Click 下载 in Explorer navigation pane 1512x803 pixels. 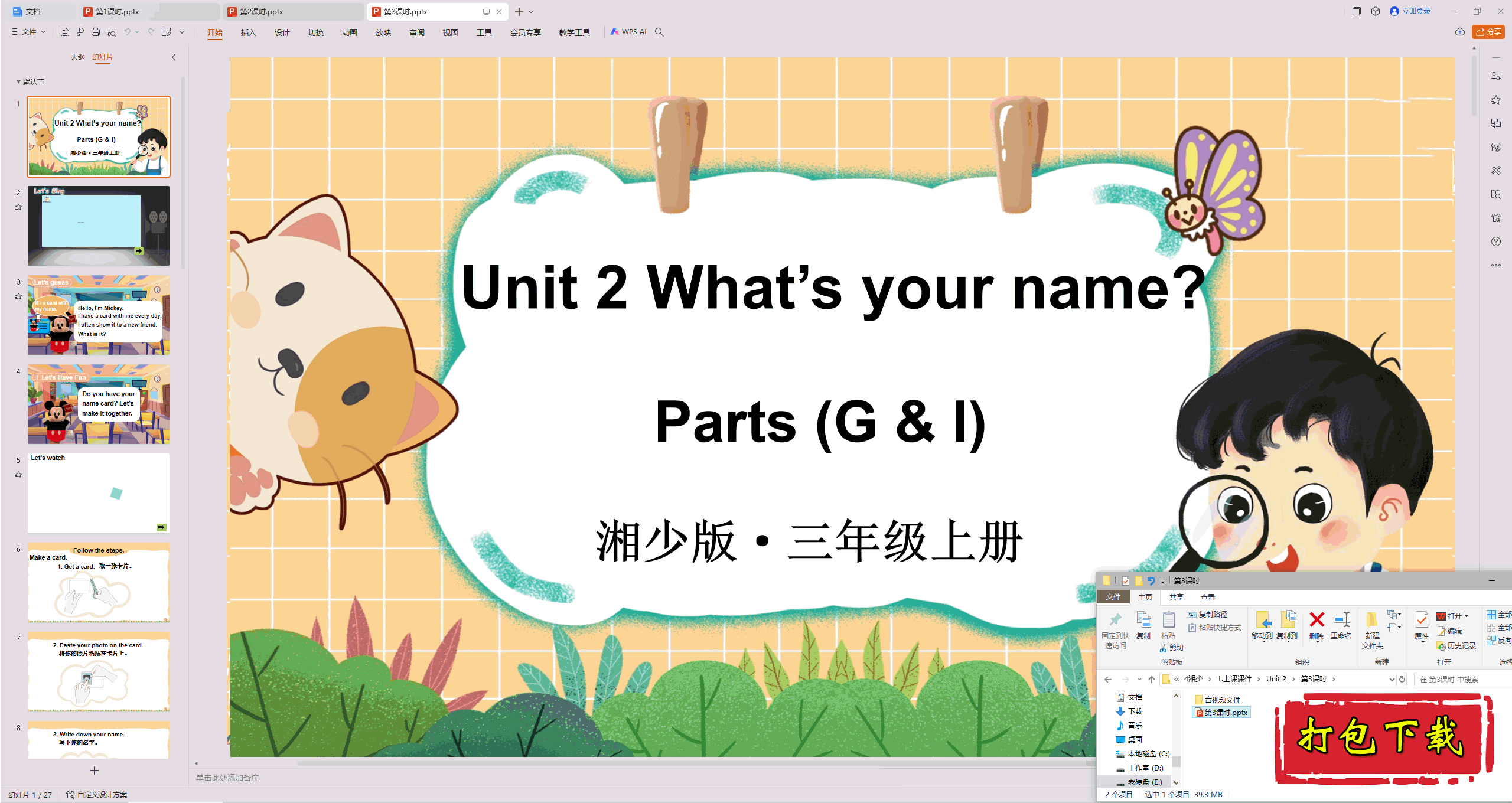[1129, 711]
